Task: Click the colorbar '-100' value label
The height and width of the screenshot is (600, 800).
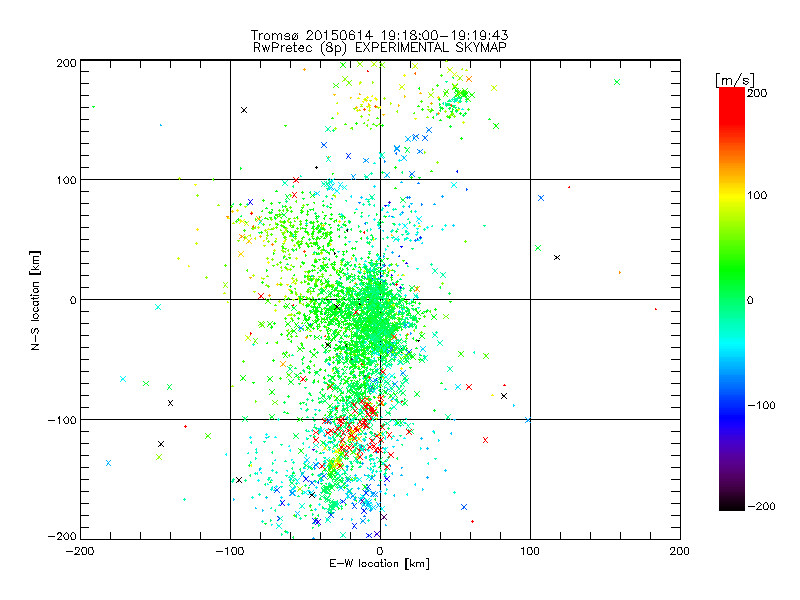Action: coord(761,405)
